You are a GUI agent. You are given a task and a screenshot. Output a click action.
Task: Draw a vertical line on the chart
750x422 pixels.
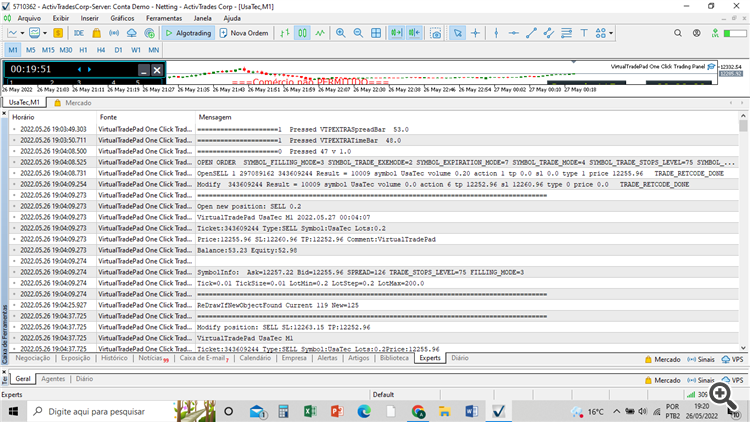pyautogui.click(x=496, y=33)
